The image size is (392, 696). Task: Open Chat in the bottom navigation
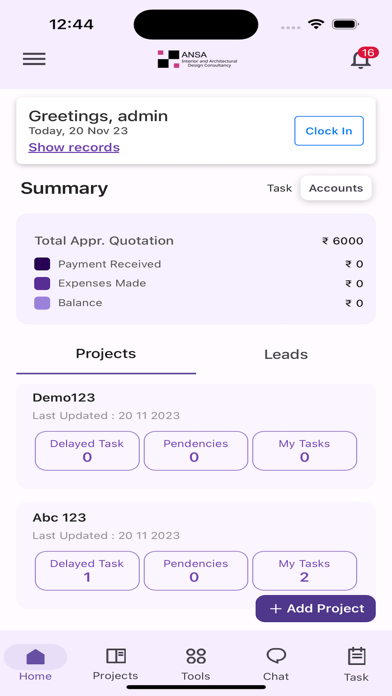click(276, 663)
